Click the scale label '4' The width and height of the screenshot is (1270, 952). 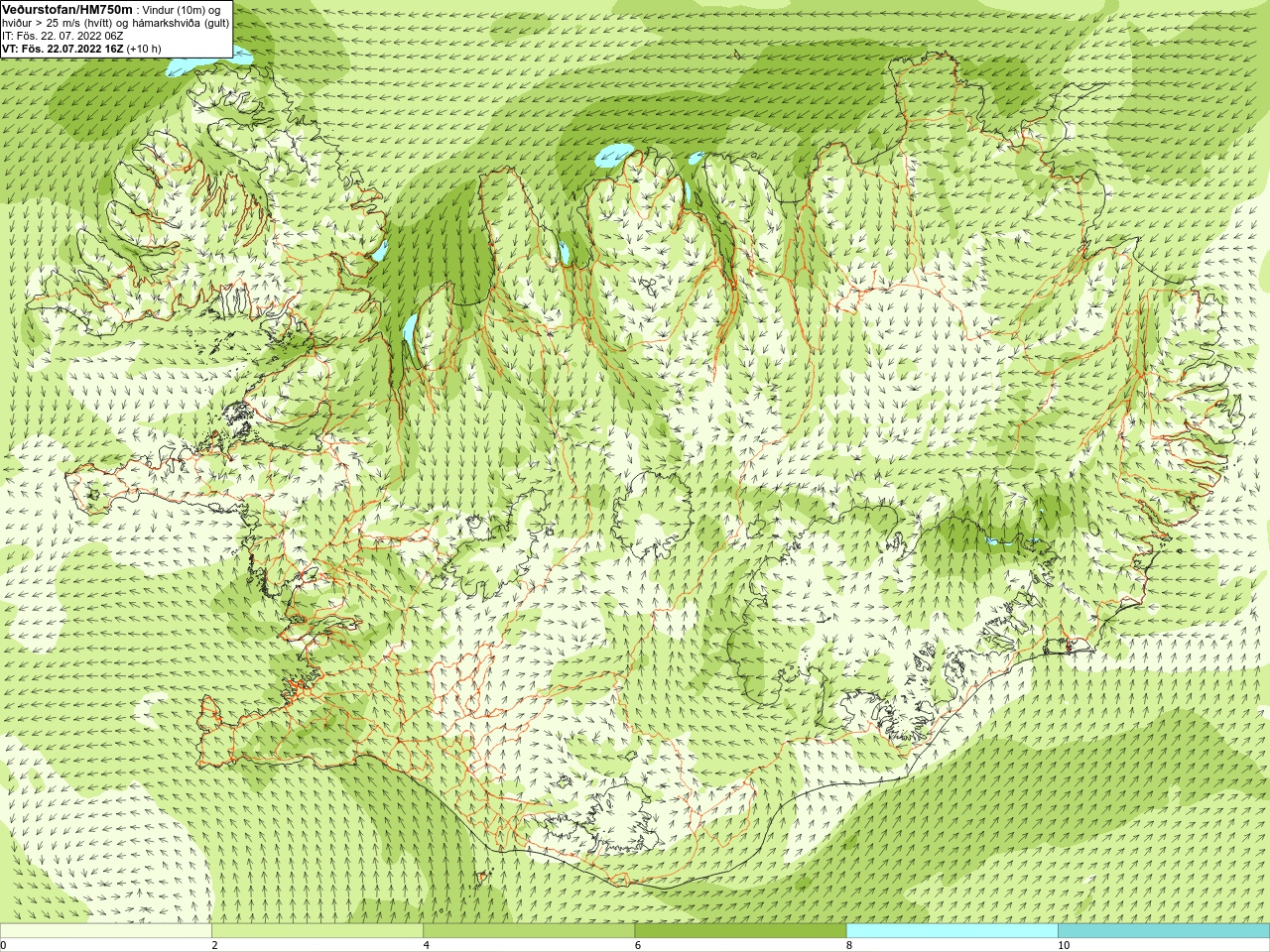click(x=426, y=946)
